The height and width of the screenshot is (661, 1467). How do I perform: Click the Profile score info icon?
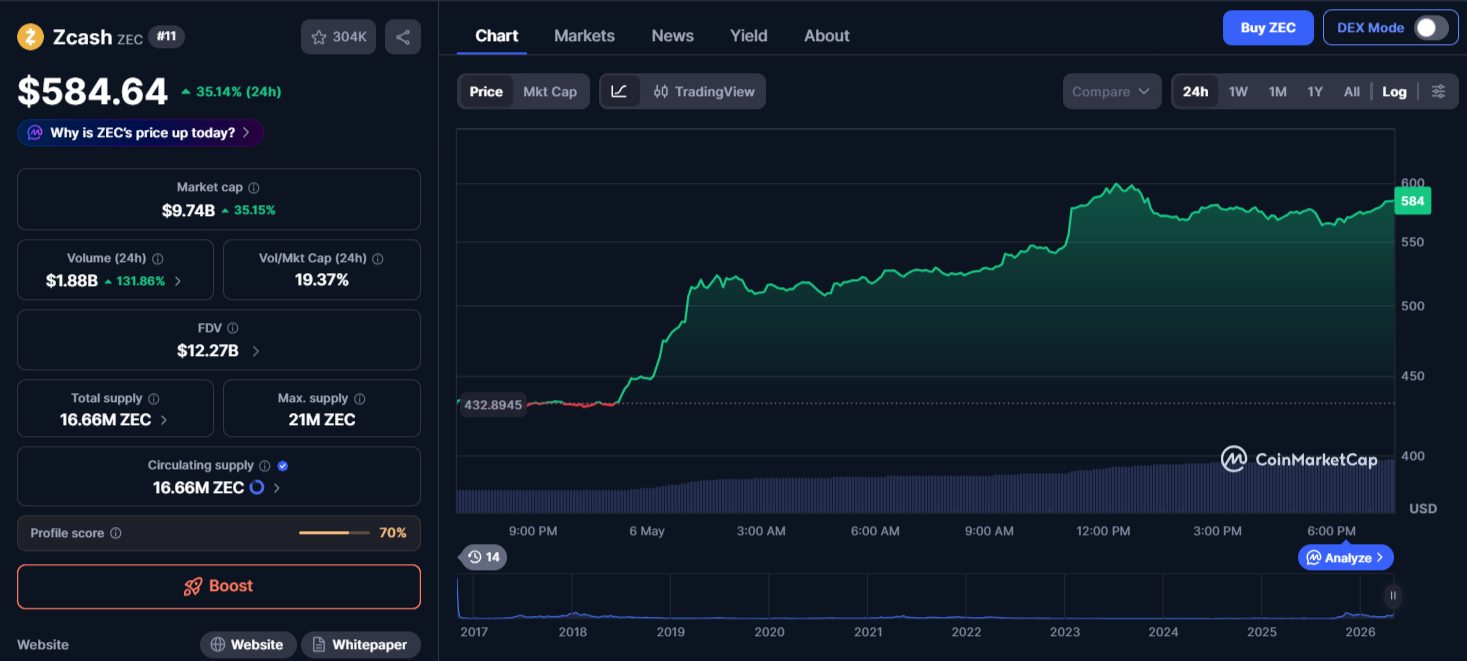116,533
